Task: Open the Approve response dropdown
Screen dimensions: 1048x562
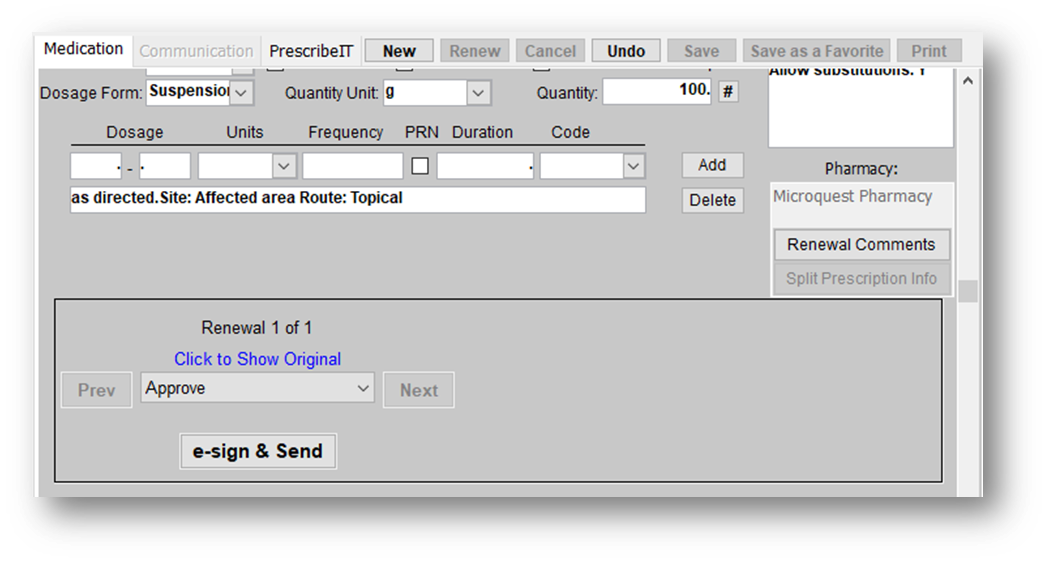Action: click(257, 388)
